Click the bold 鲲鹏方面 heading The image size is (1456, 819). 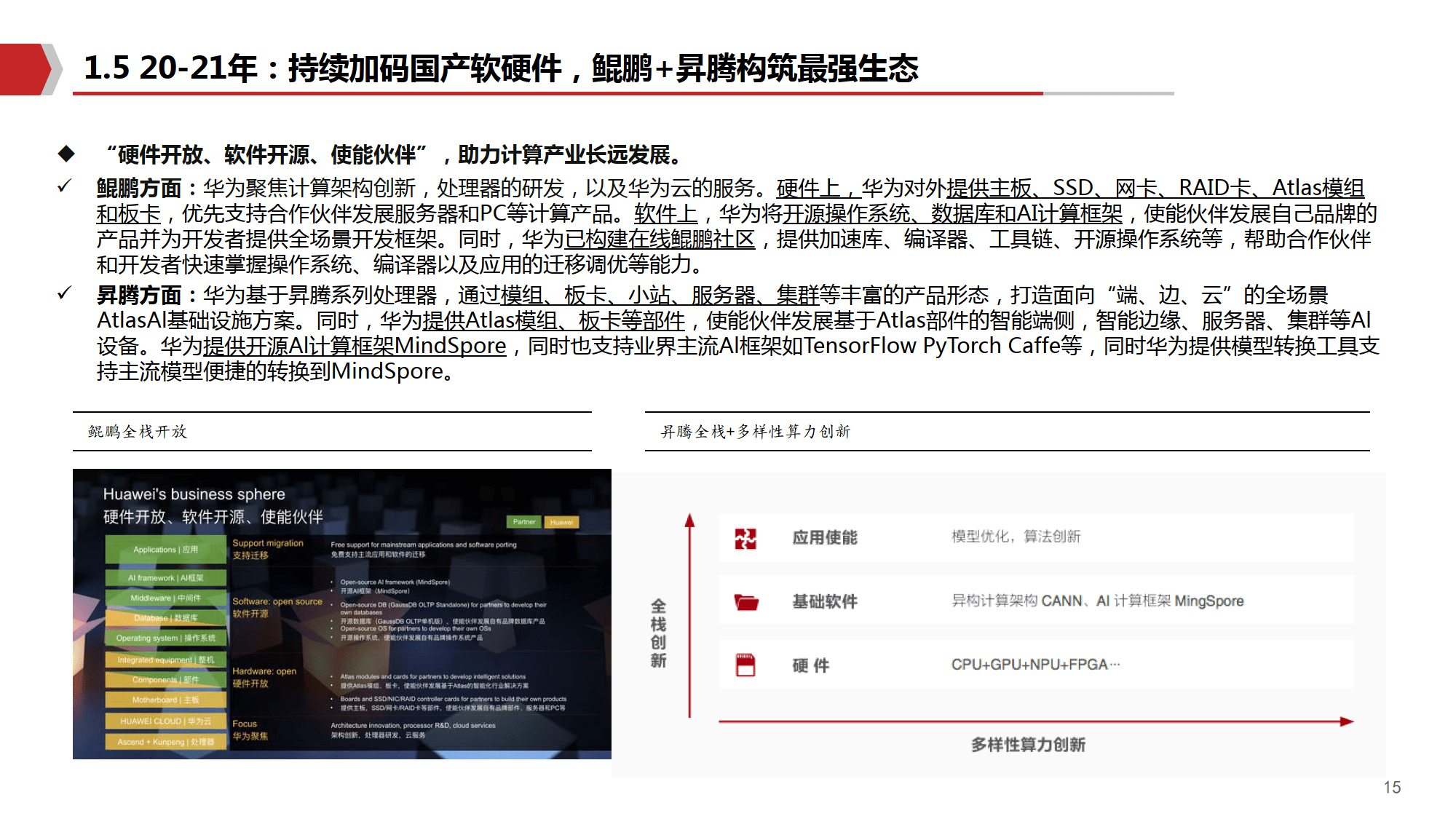tap(139, 189)
